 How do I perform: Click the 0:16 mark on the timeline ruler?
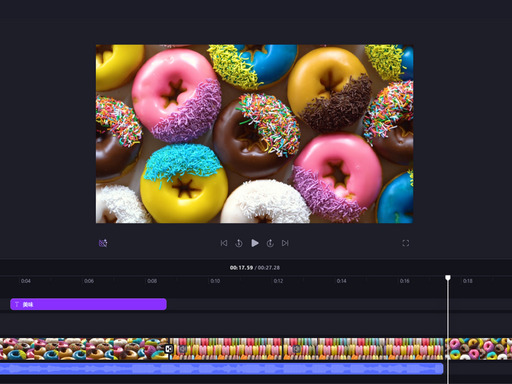pyautogui.click(x=405, y=281)
